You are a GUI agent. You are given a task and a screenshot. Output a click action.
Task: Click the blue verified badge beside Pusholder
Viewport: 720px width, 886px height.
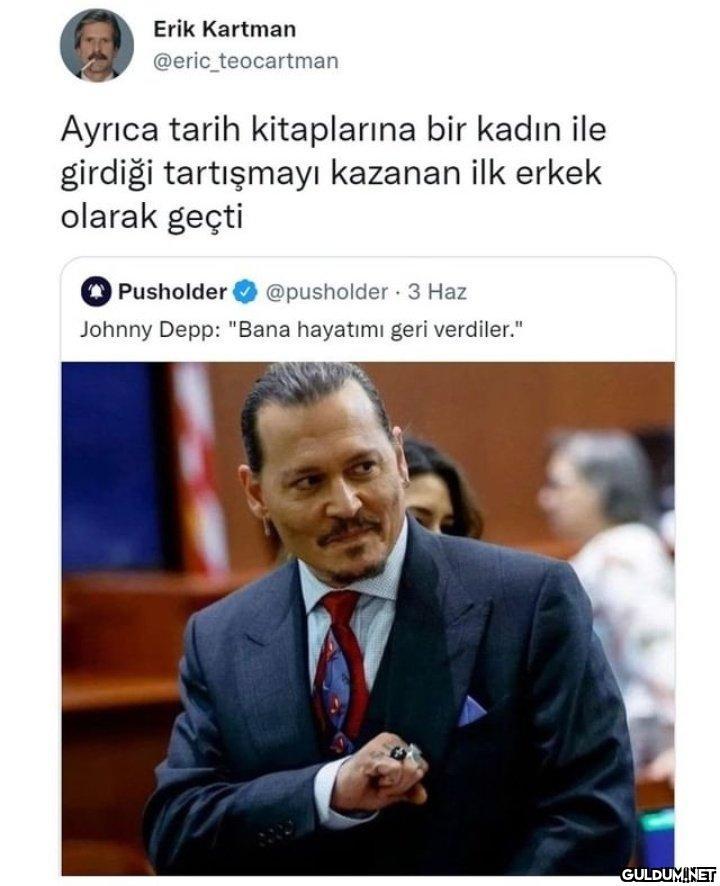click(x=245, y=292)
